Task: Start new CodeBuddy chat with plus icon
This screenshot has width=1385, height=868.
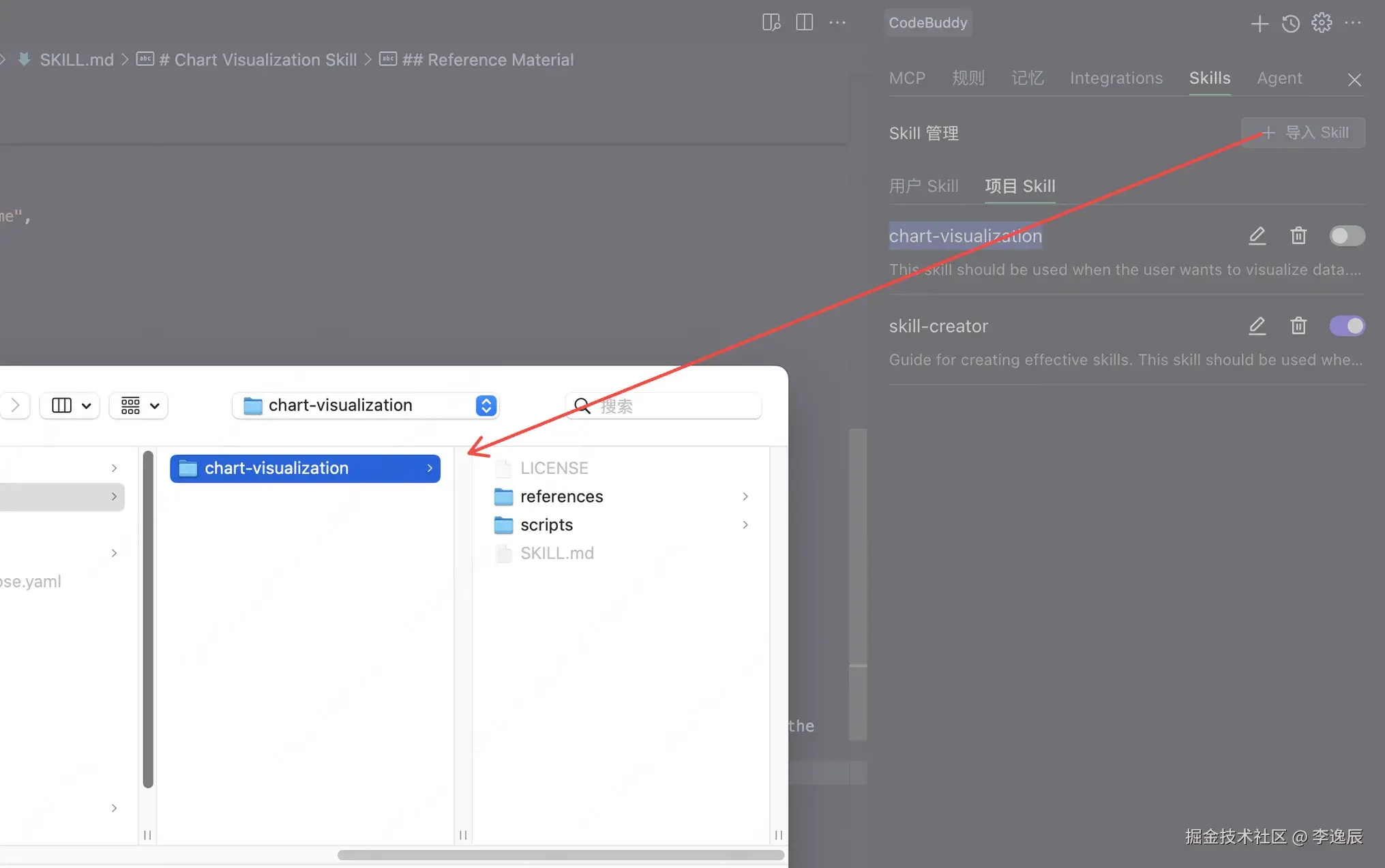Action: [1259, 23]
